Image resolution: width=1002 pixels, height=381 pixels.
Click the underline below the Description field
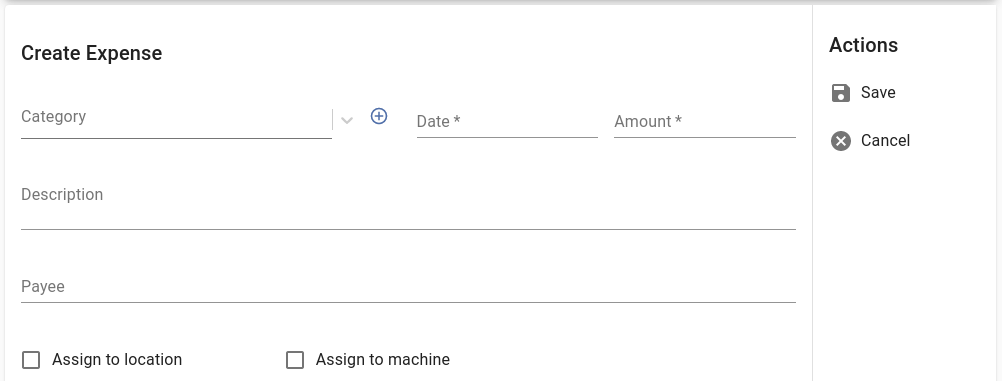408,229
